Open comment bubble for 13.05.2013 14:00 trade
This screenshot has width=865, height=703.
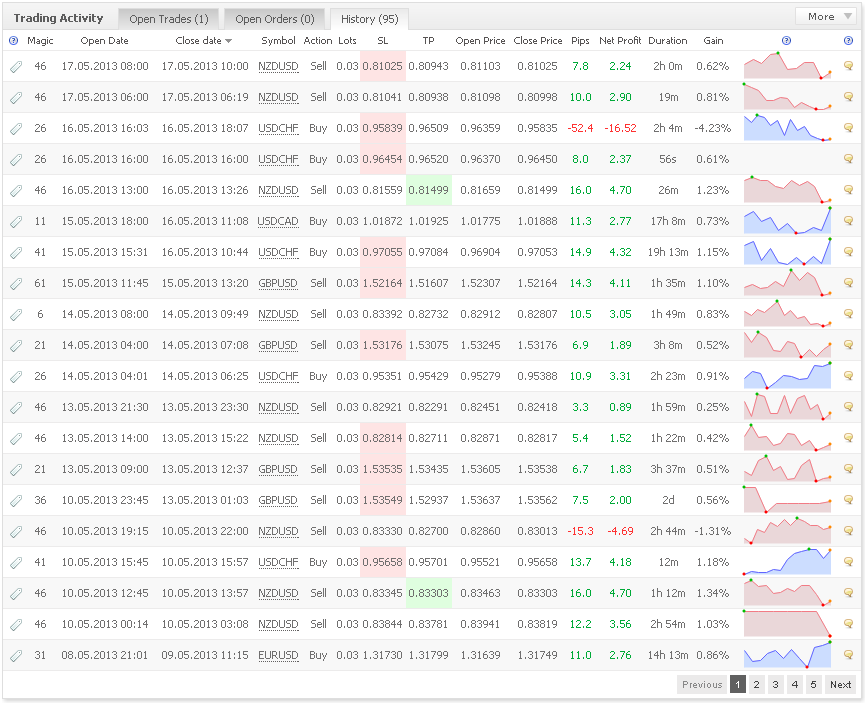click(848, 438)
